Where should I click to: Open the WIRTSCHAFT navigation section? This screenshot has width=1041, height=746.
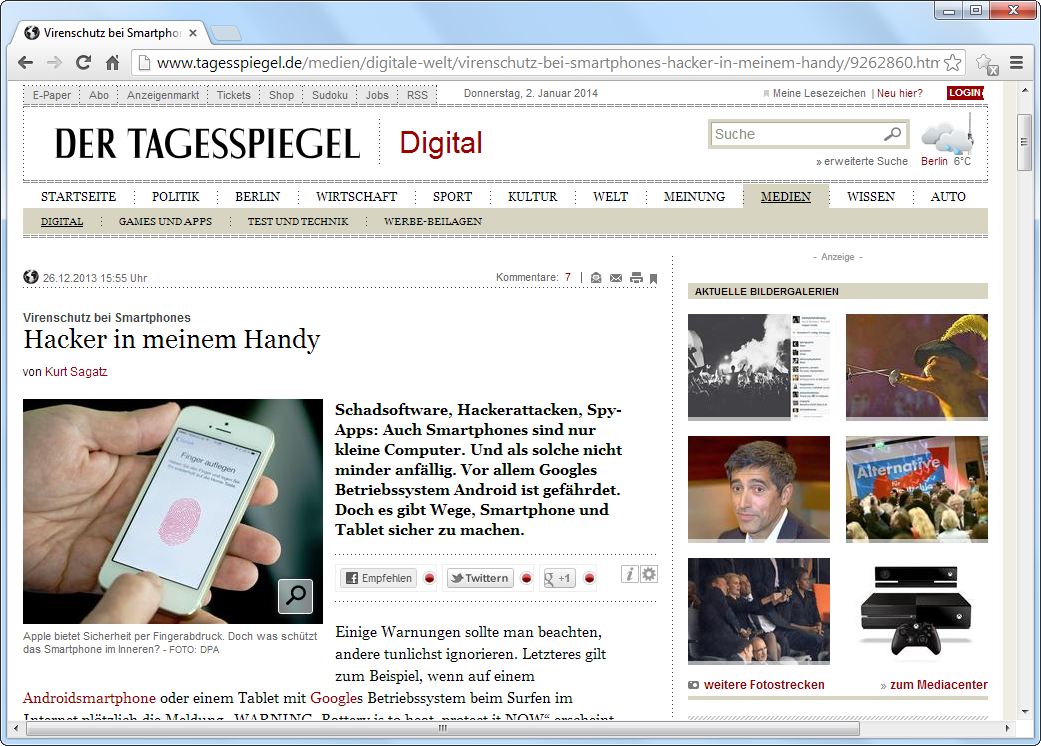[356, 197]
